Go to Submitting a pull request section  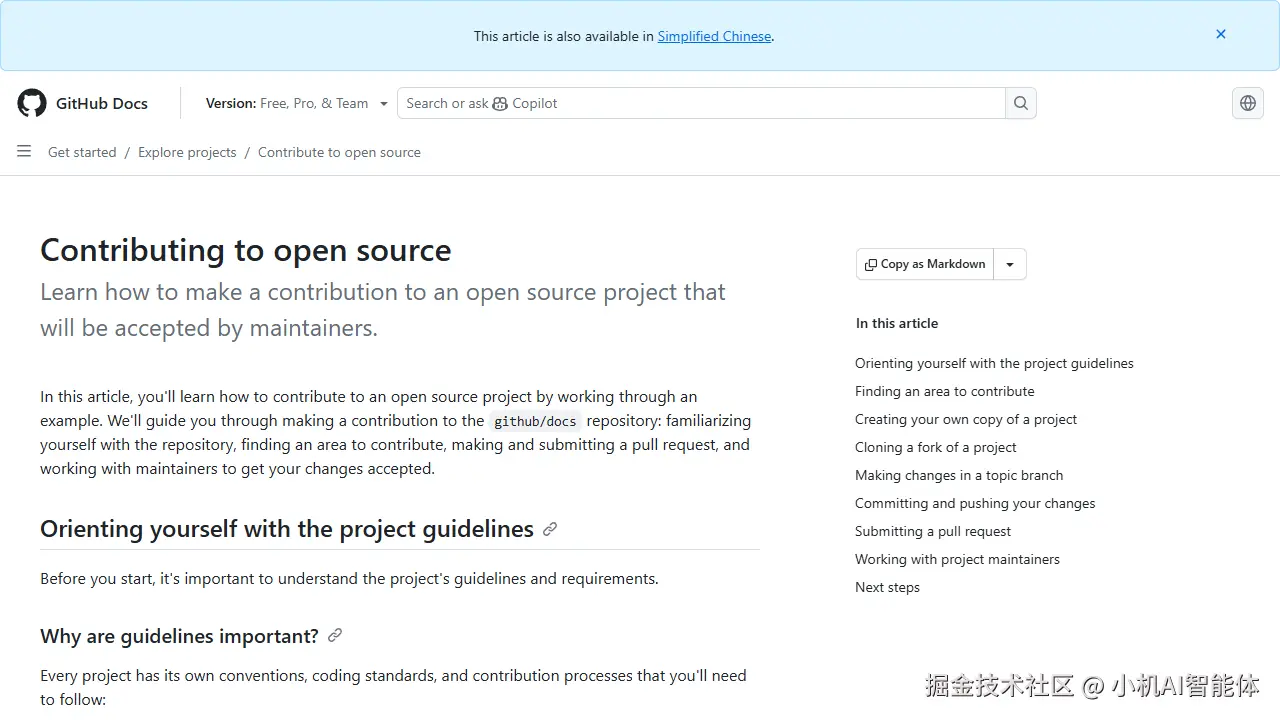[932, 531]
